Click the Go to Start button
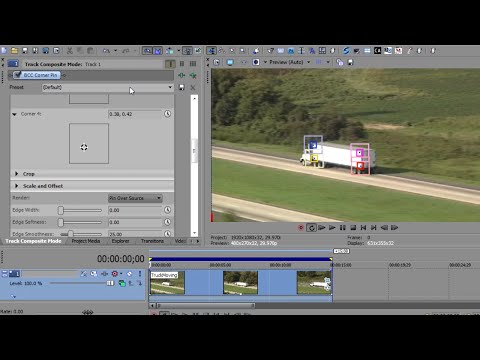The image size is (480, 360). click(363, 228)
